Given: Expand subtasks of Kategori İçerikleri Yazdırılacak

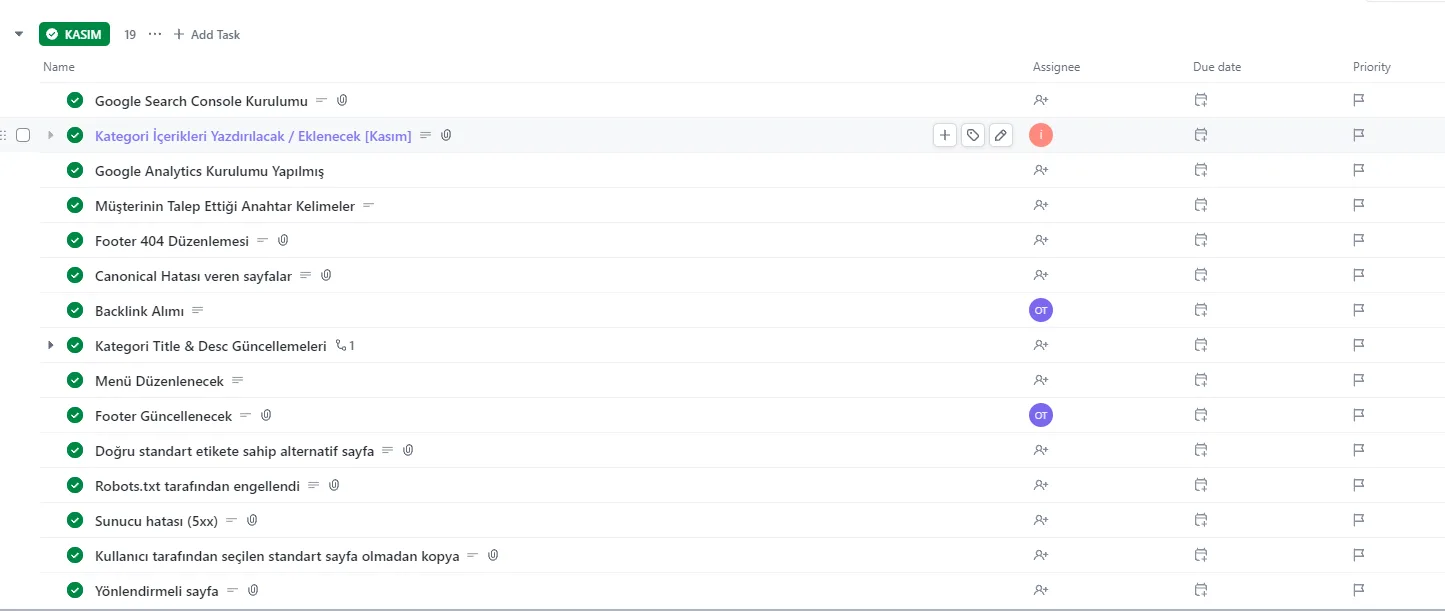Looking at the screenshot, I should 51,135.
